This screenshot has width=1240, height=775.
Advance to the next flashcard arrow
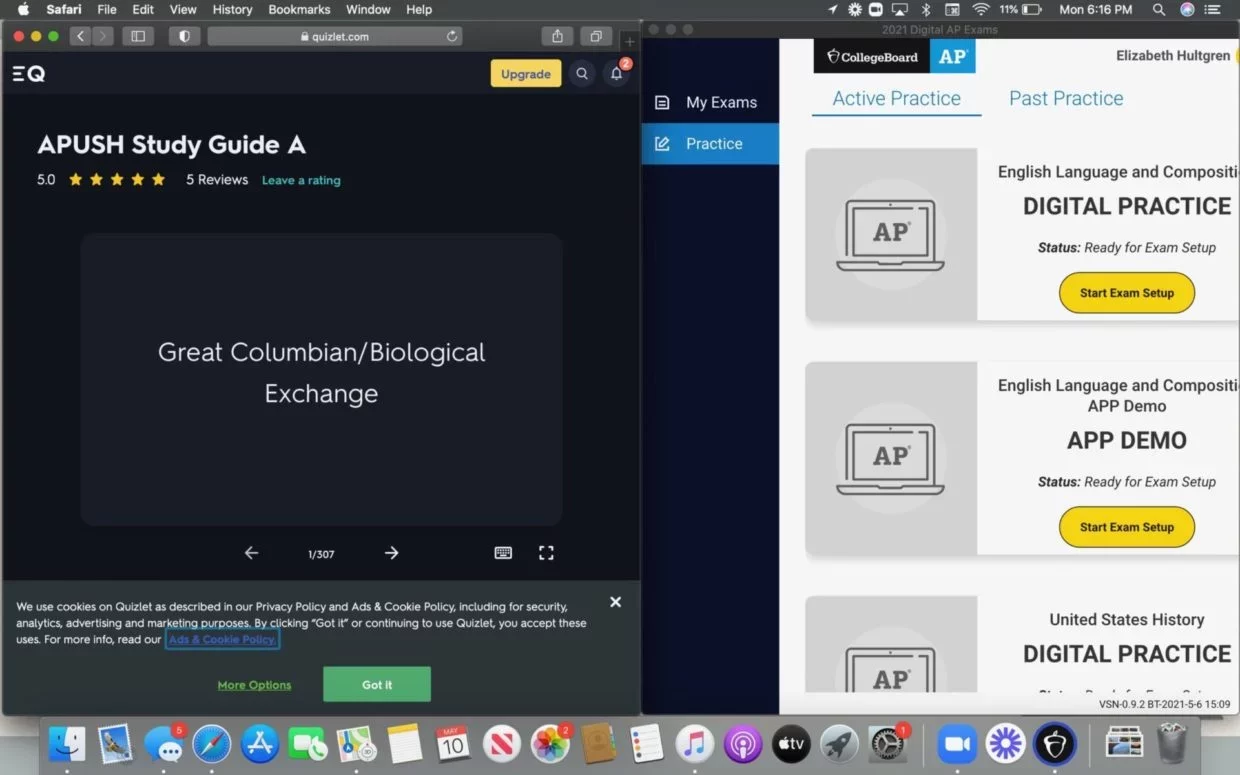pos(392,553)
